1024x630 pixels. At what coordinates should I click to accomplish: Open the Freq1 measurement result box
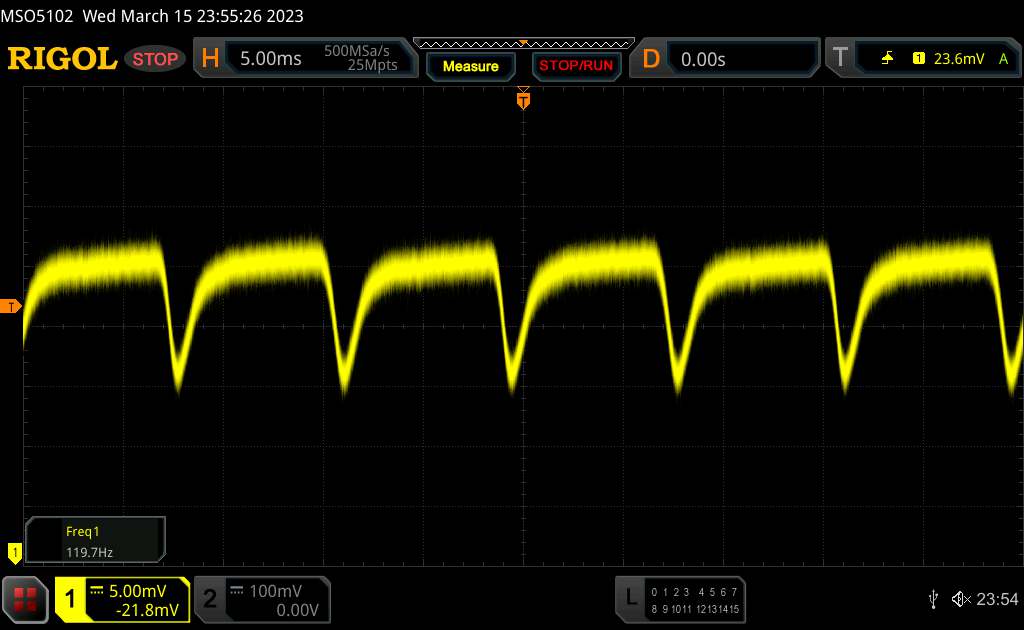(95, 541)
